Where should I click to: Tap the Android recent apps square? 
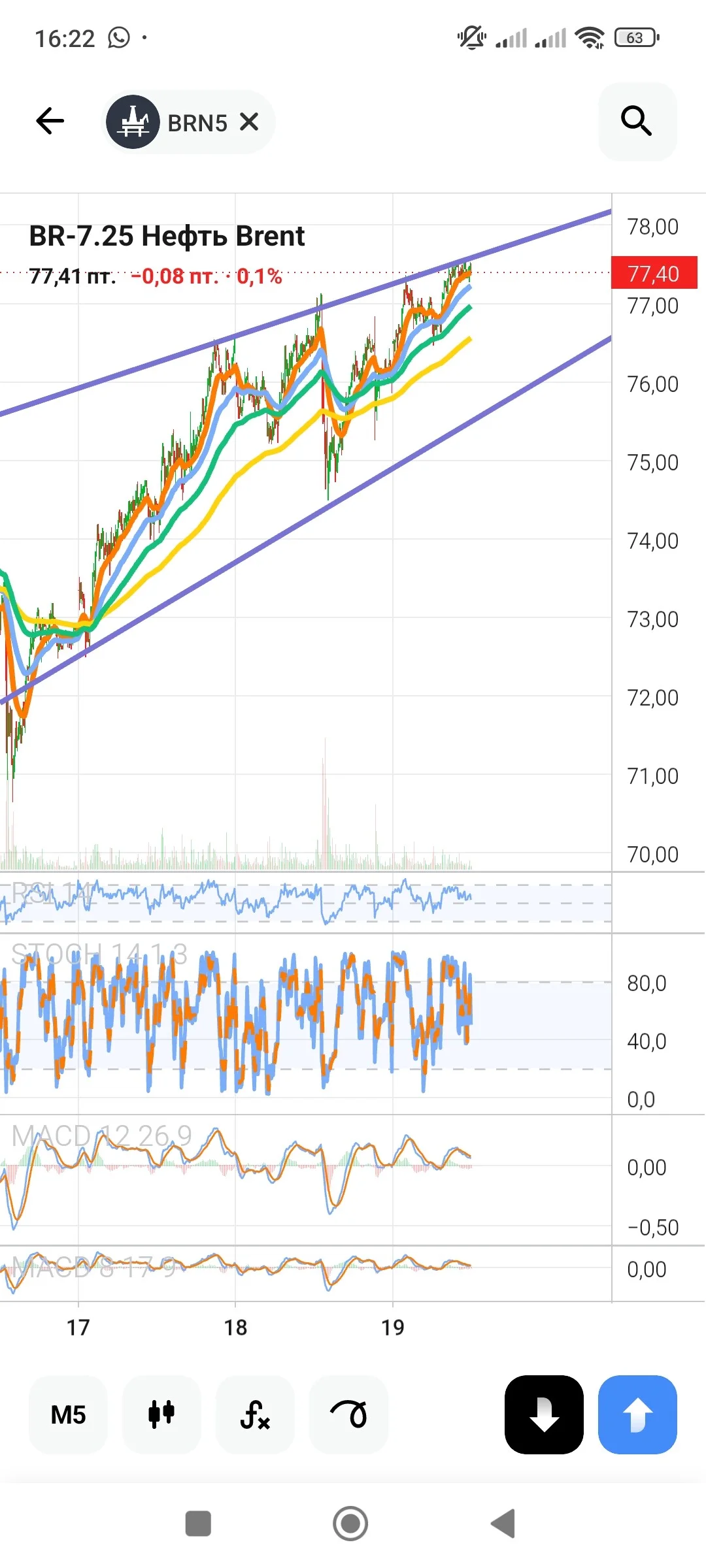pyautogui.click(x=198, y=1524)
